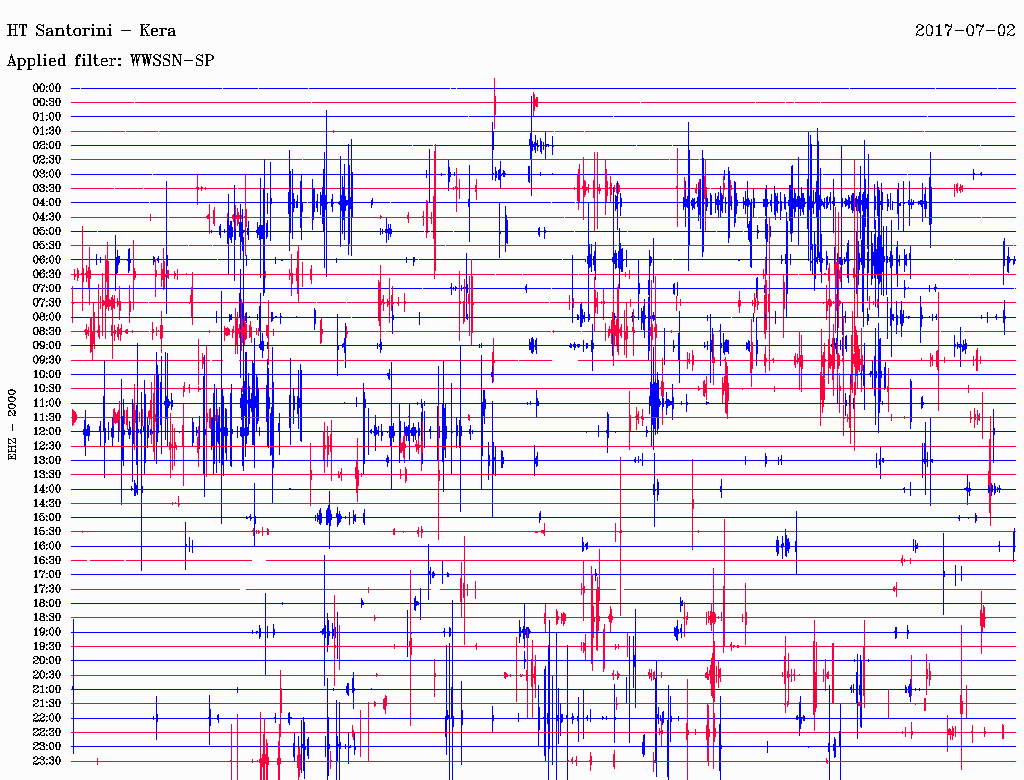Select the 23:00 time label
Image resolution: width=1024 pixels, height=780 pixels.
click(x=47, y=746)
